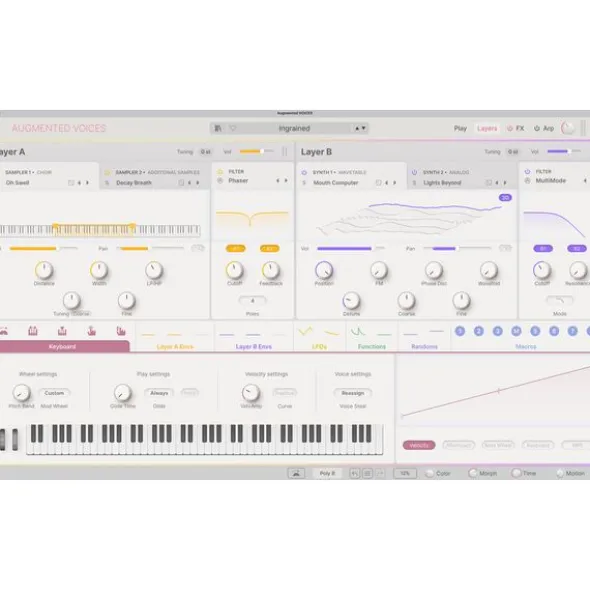This screenshot has height=591, width=590.
Task: Toggle Synth 2 Analog power
Action: point(414,173)
